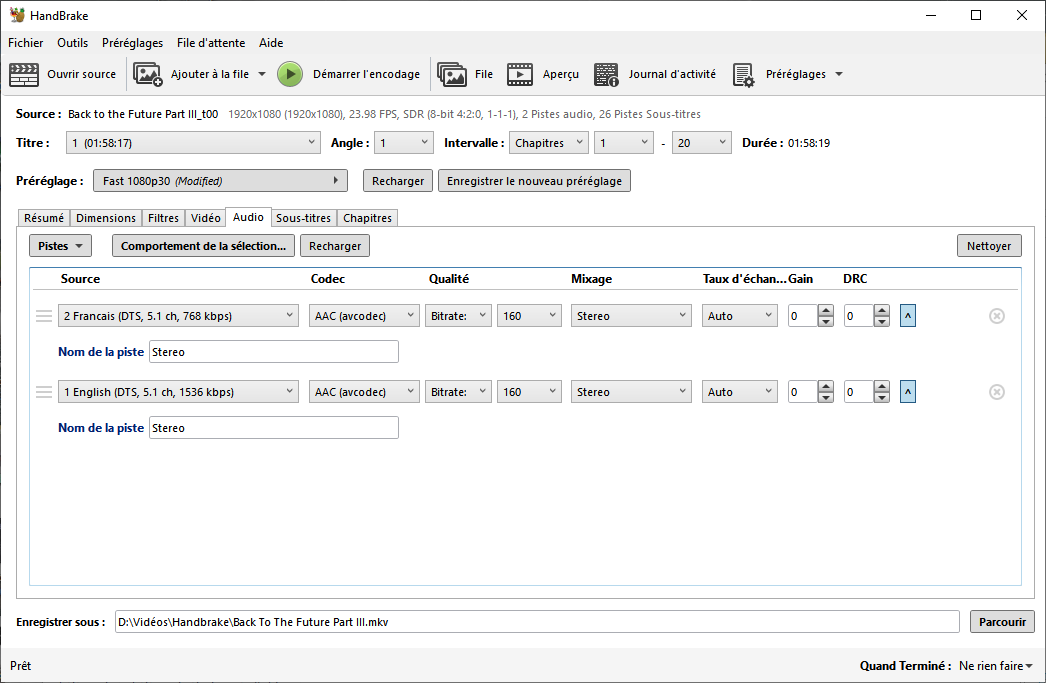The width and height of the screenshot is (1046, 683).
Task: Open the File queue icon
Action: pyautogui.click(x=452, y=74)
